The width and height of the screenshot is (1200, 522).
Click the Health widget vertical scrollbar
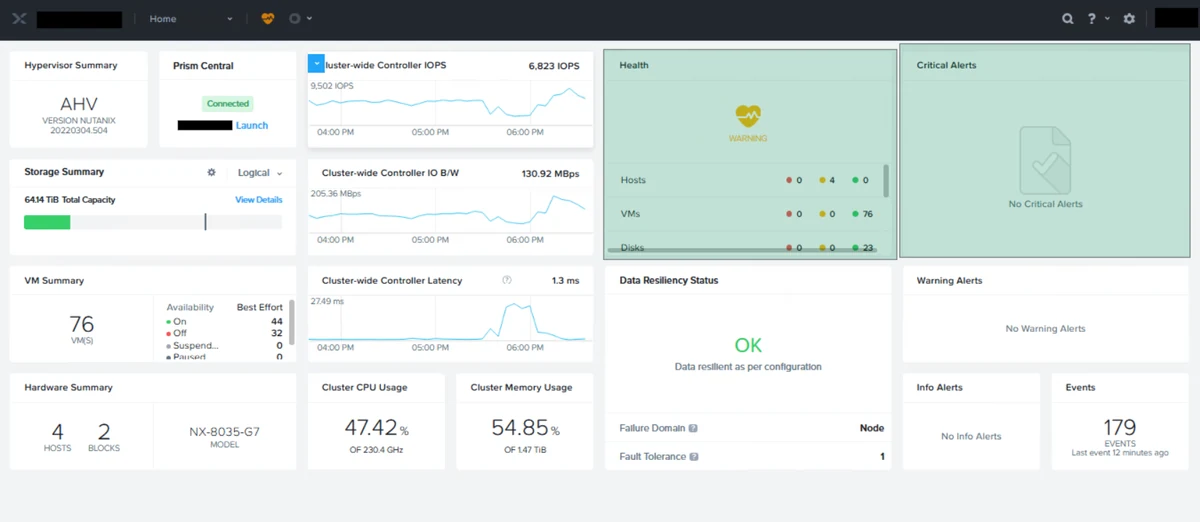tap(886, 182)
